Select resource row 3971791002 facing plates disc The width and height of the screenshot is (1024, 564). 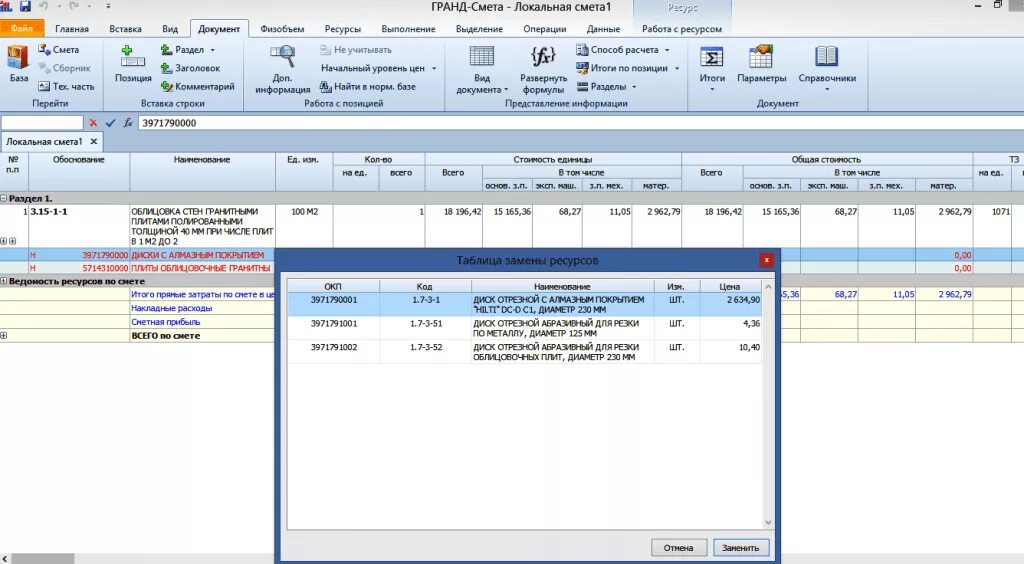(524, 352)
